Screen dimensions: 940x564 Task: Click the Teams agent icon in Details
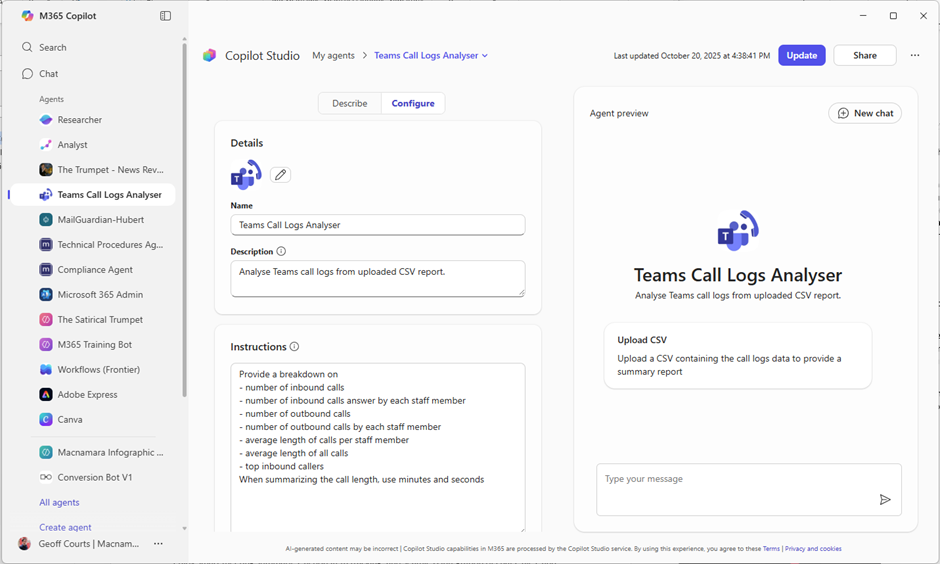tap(246, 174)
